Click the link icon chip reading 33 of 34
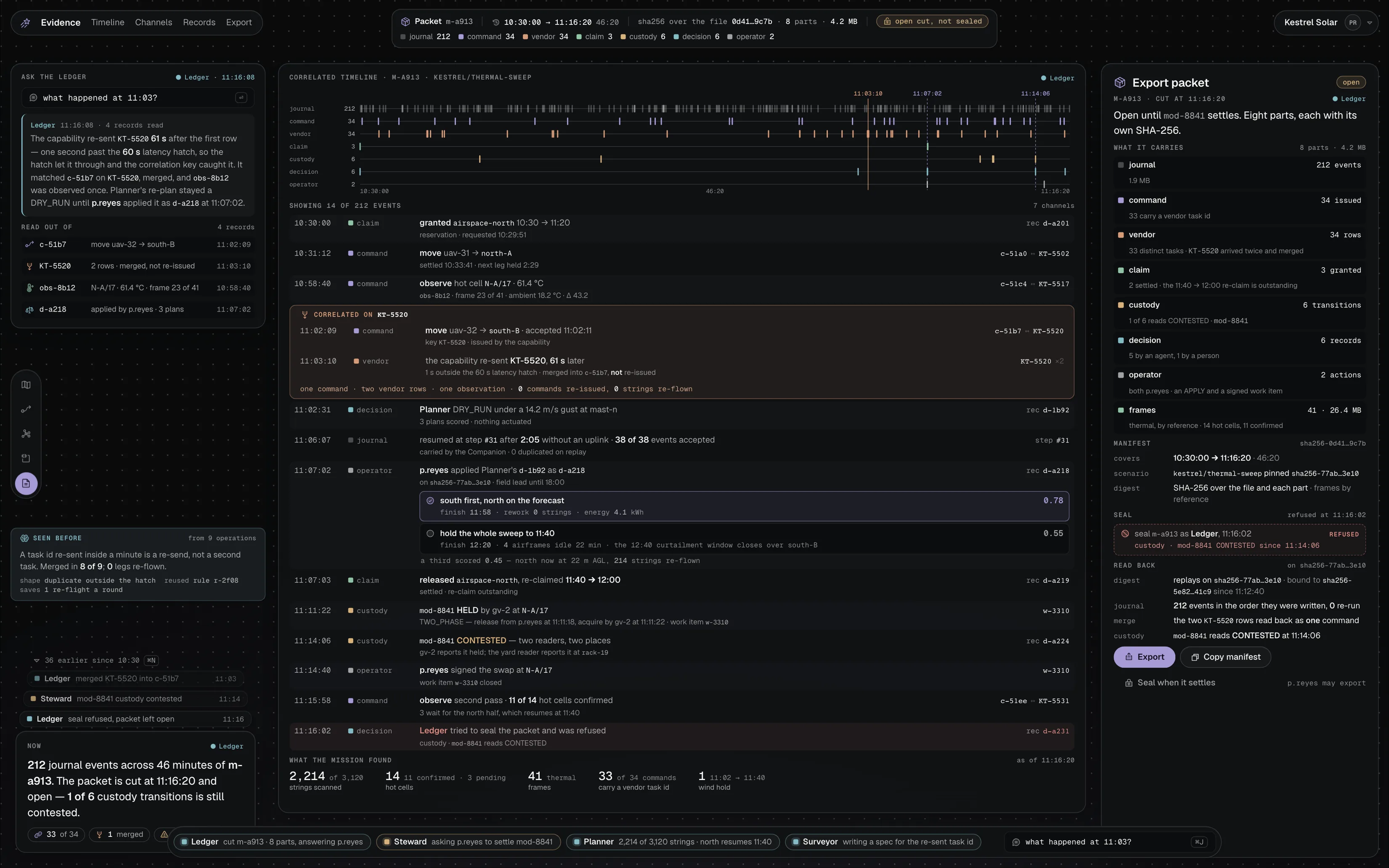The image size is (1389, 868). click(x=56, y=835)
